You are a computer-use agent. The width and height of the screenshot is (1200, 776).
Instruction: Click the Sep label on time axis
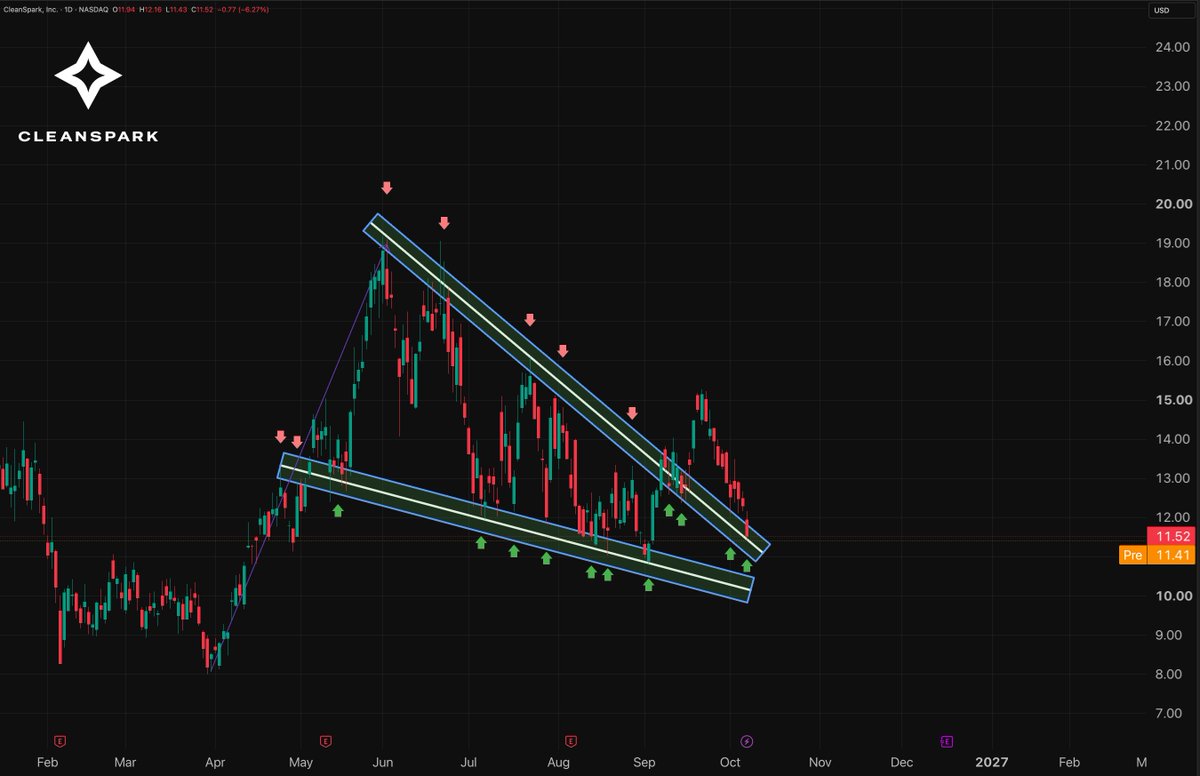click(645, 762)
